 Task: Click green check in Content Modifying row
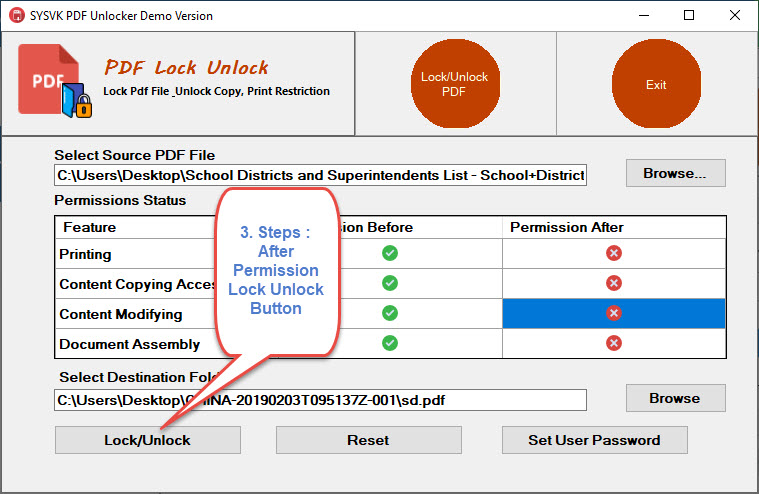point(390,313)
